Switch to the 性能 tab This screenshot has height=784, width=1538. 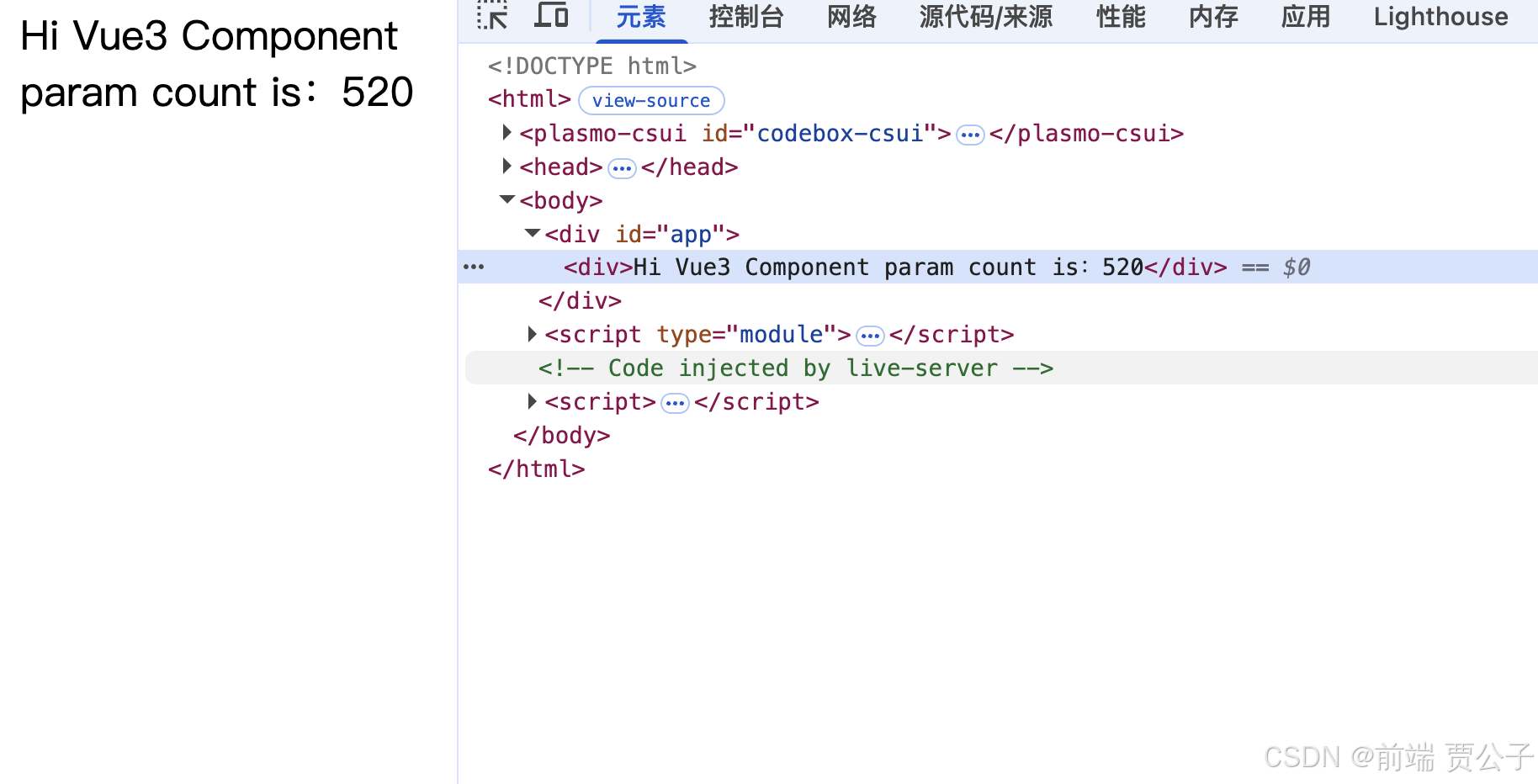(1121, 17)
